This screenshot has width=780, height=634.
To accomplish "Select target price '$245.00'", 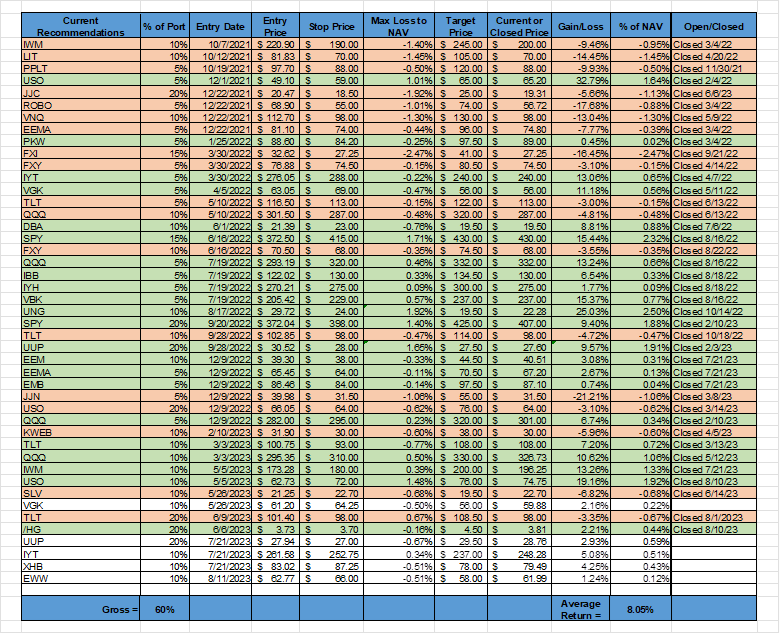I will pyautogui.click(x=461, y=44).
